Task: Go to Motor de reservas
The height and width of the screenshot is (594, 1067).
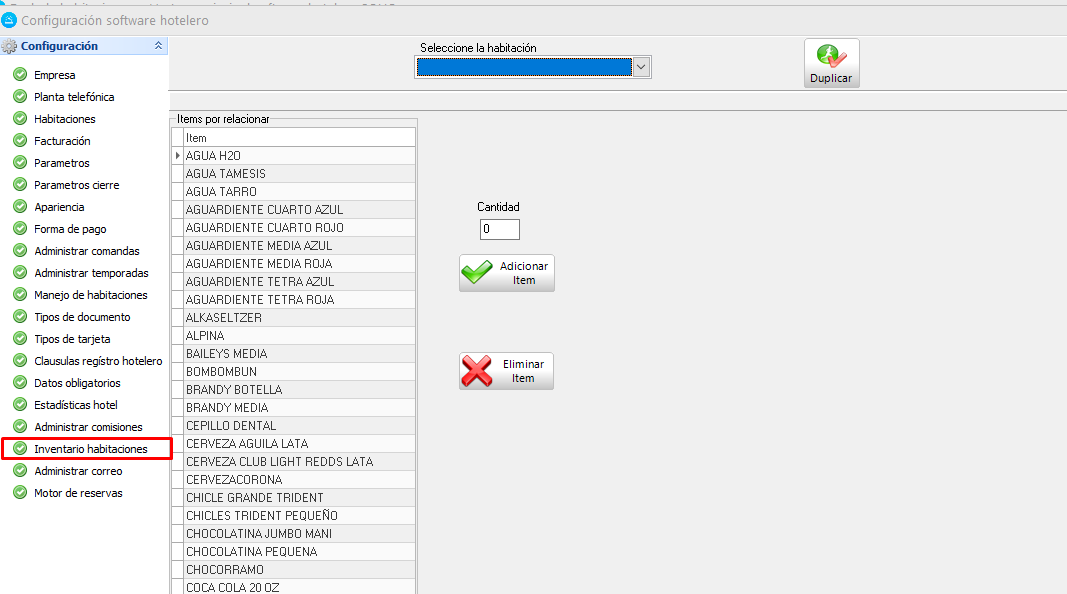Action: coord(78,493)
